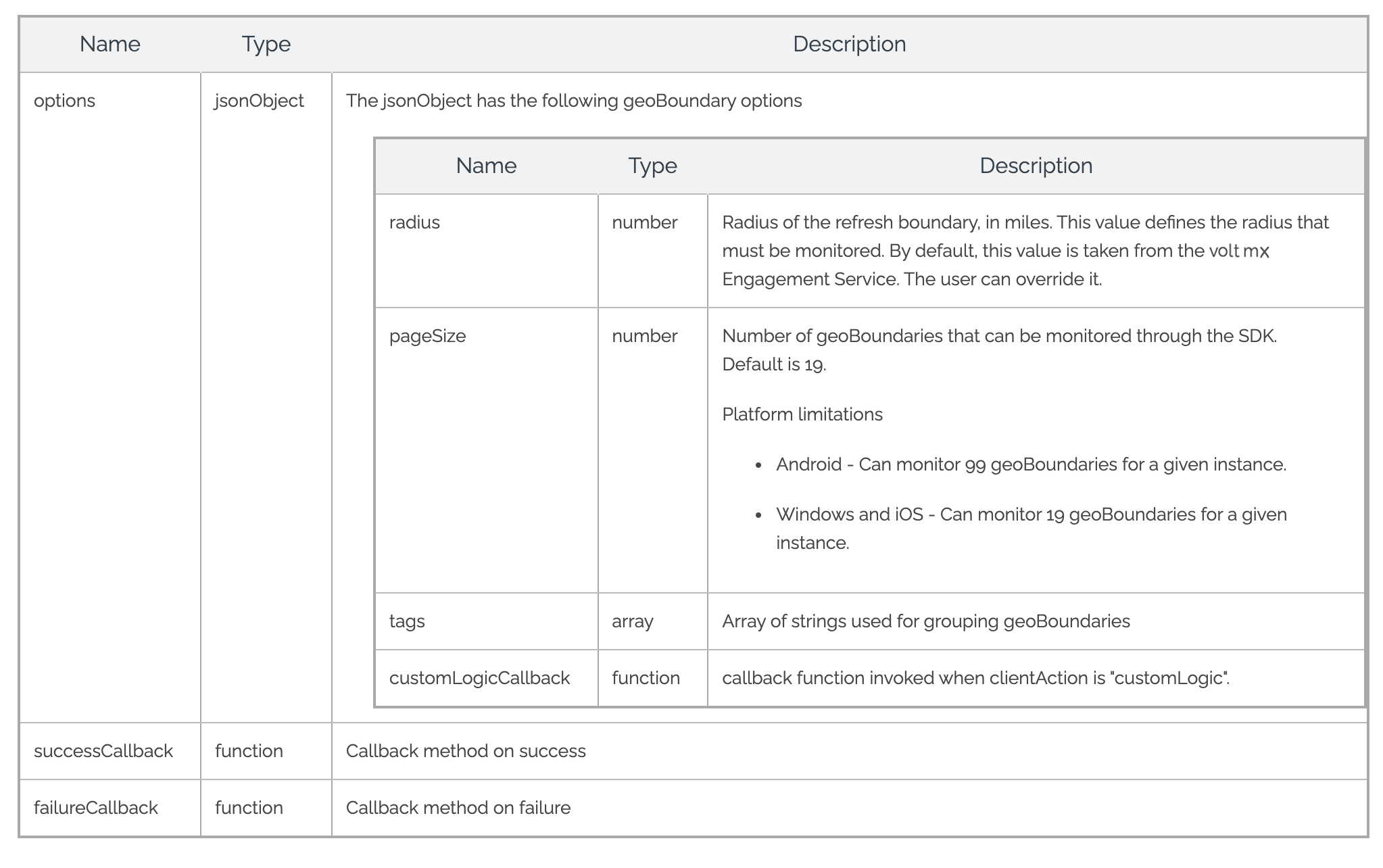
Task: Click the outer table's Name header
Action: 110,44
